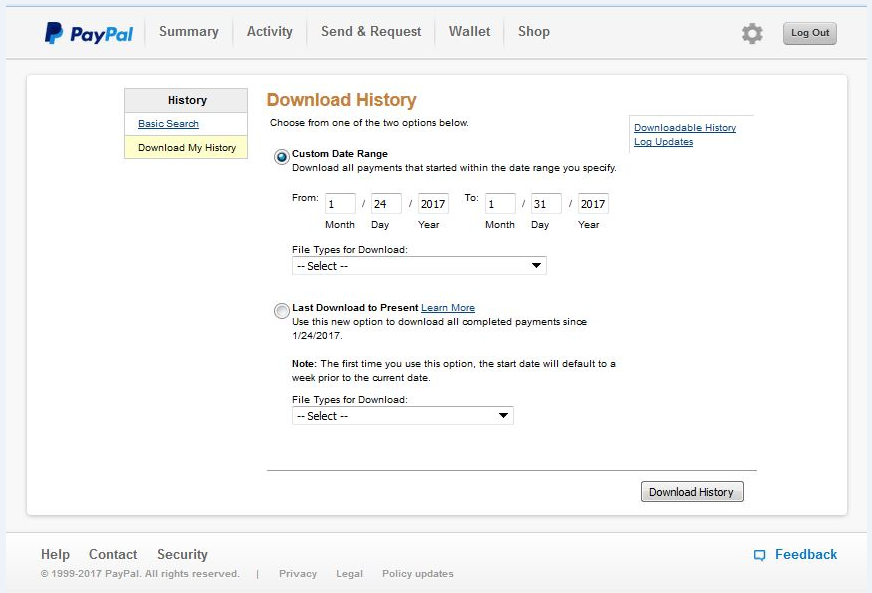Click the PayPal logo

coord(88,33)
